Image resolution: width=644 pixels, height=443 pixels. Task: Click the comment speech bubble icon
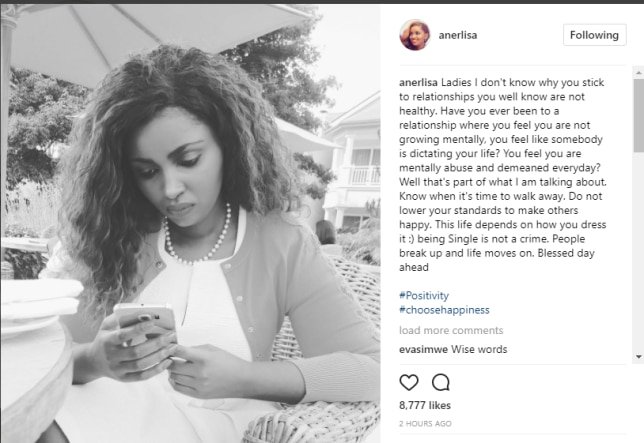click(x=441, y=382)
